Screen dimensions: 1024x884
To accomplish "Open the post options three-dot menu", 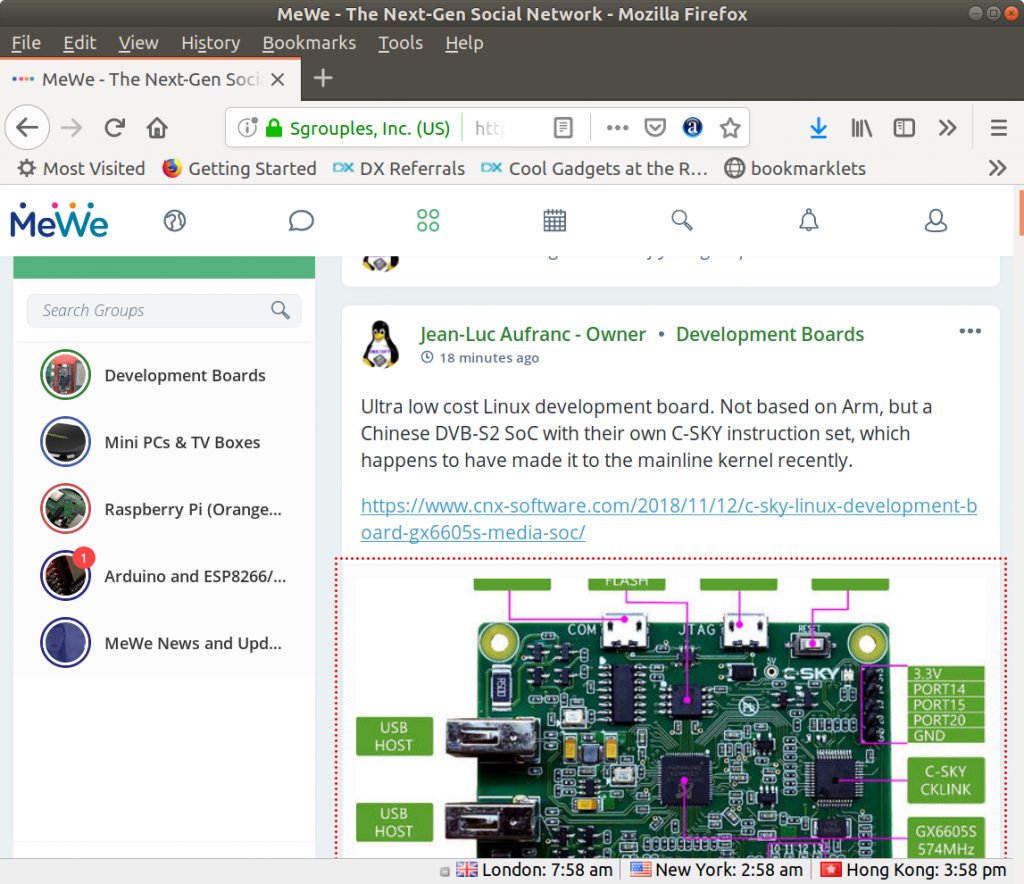I will pyautogui.click(x=970, y=332).
